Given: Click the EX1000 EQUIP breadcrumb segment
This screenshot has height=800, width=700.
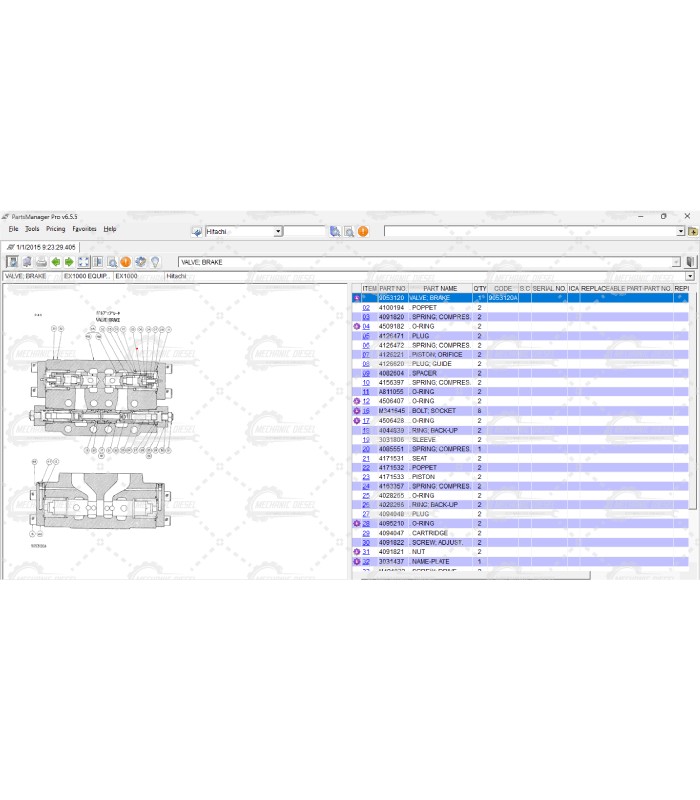Looking at the screenshot, I should pyautogui.click(x=85, y=276).
